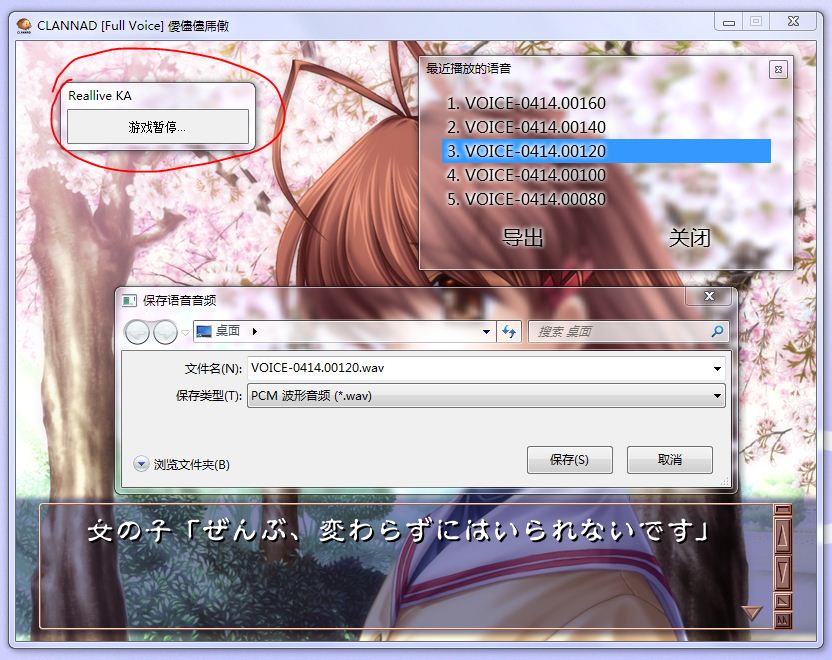Click the desktop icon in the address bar
The height and width of the screenshot is (660, 832).
coord(204,332)
